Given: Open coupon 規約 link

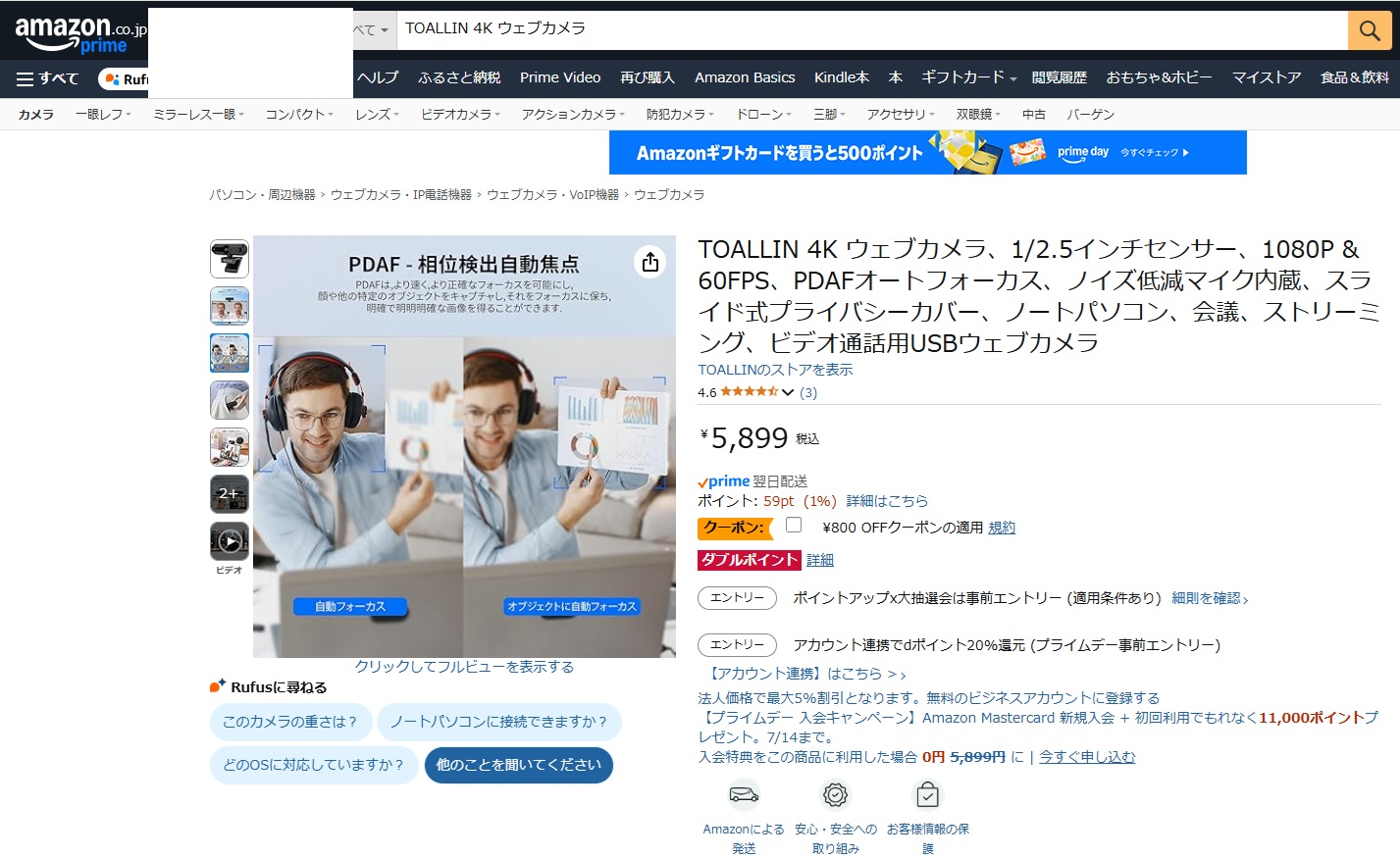Looking at the screenshot, I should pos(1002,528).
